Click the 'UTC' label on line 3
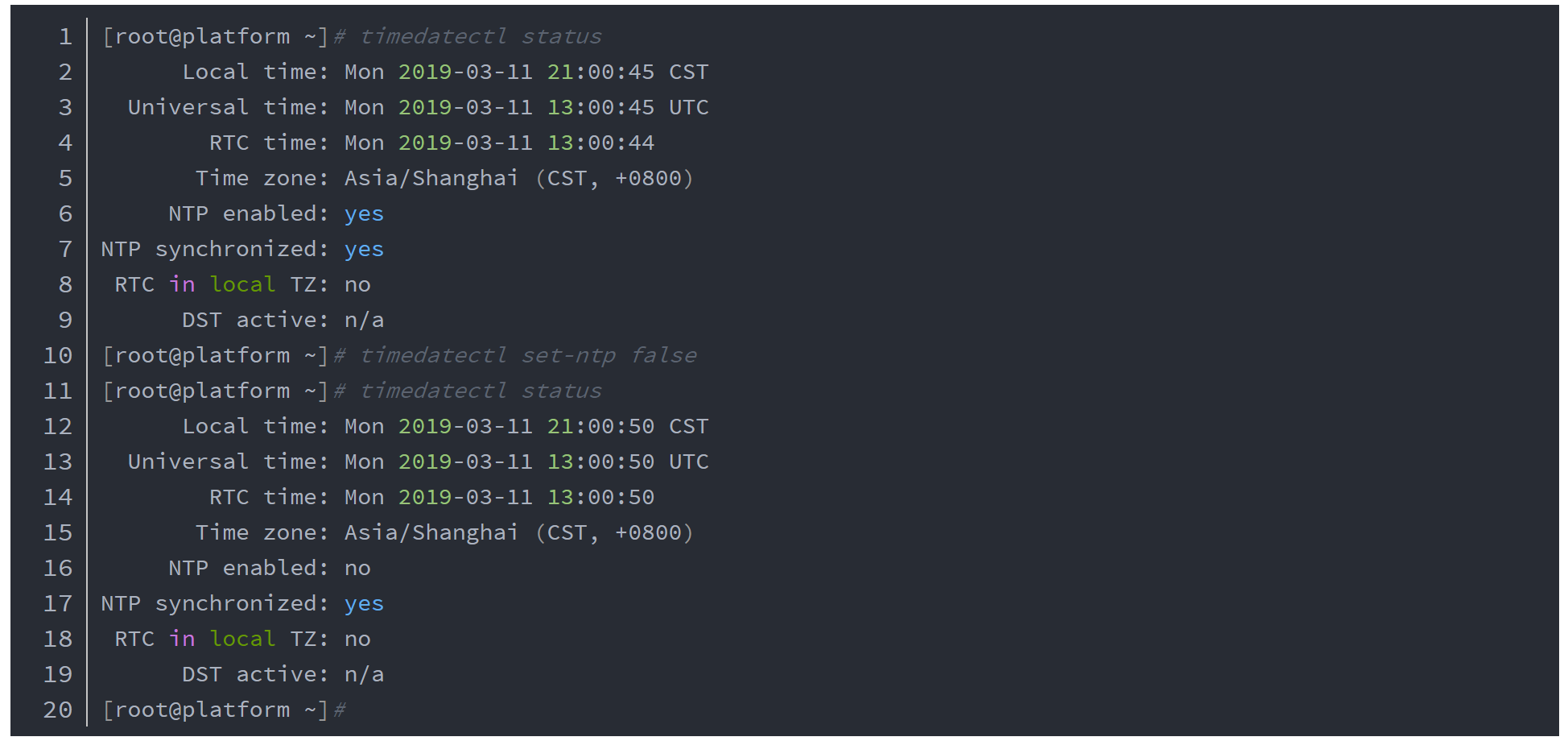Screen dimensions: 1568x741 point(689,108)
